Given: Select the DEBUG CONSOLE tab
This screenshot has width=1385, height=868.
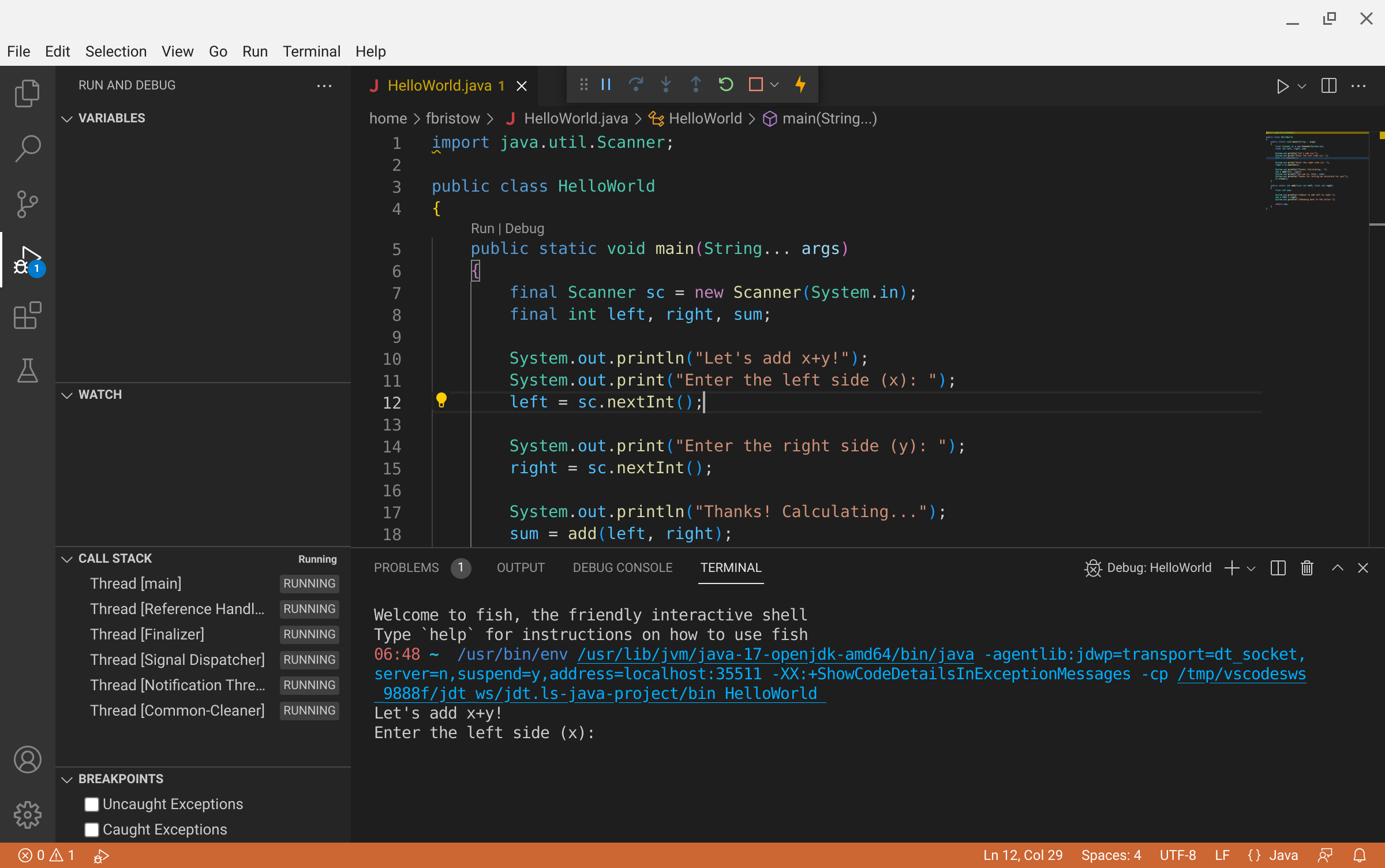Looking at the screenshot, I should coord(621,568).
